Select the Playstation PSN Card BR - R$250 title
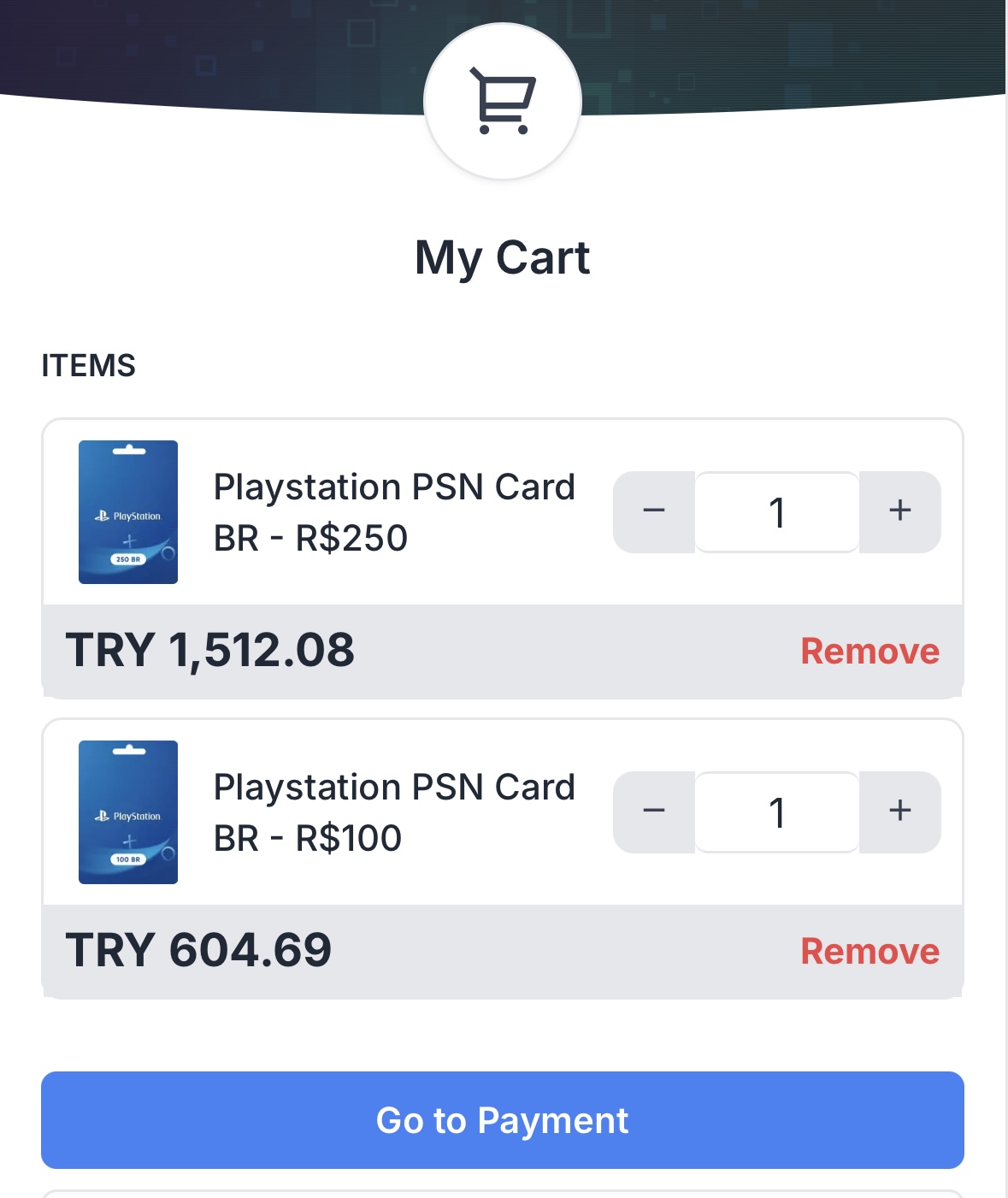Viewport: 1008px width, 1198px height. (394, 512)
